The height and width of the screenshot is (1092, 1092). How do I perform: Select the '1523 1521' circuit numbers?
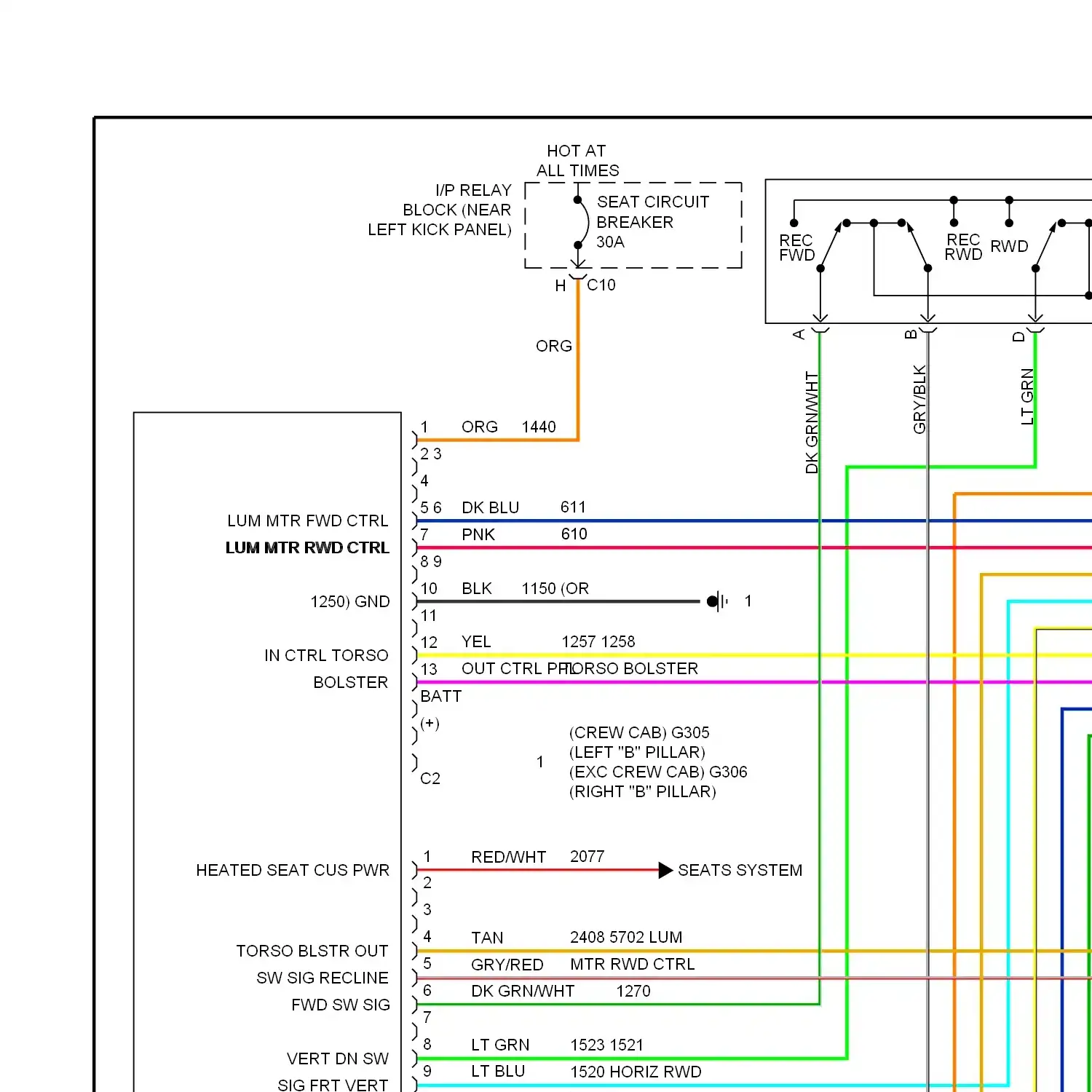coord(607,1045)
